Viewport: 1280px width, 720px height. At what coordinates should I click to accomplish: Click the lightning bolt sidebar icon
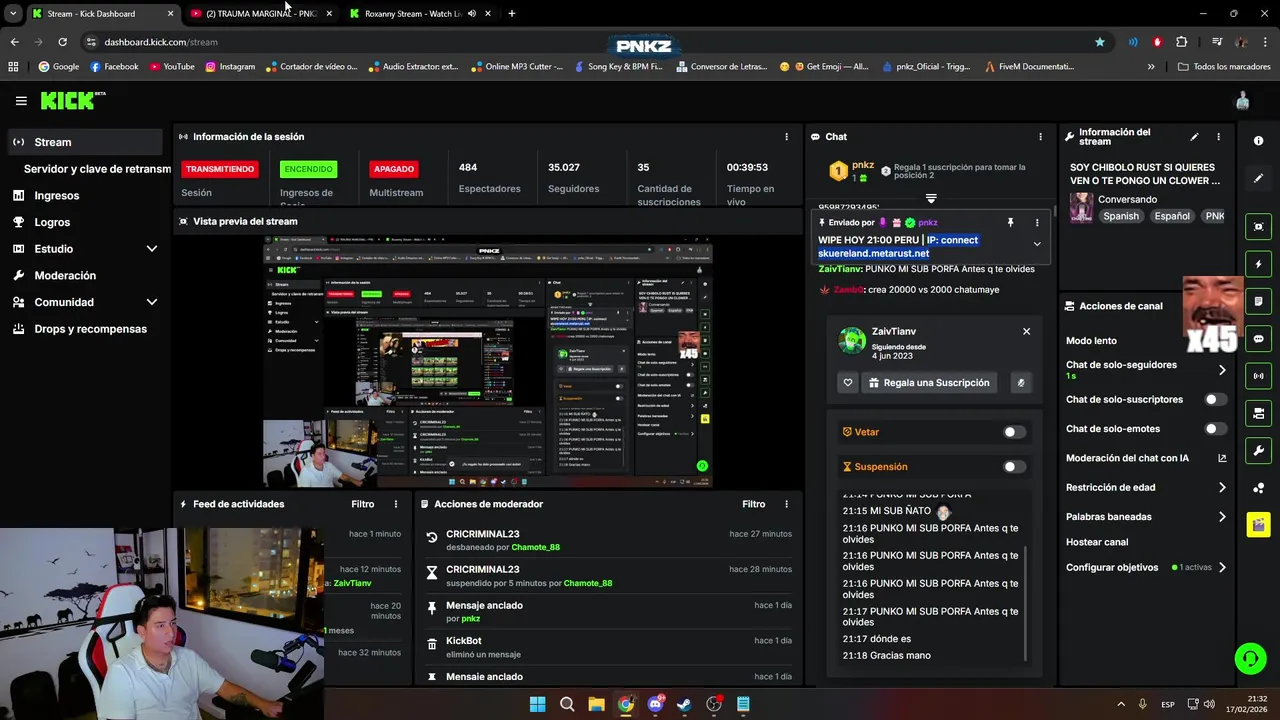(x=1258, y=264)
